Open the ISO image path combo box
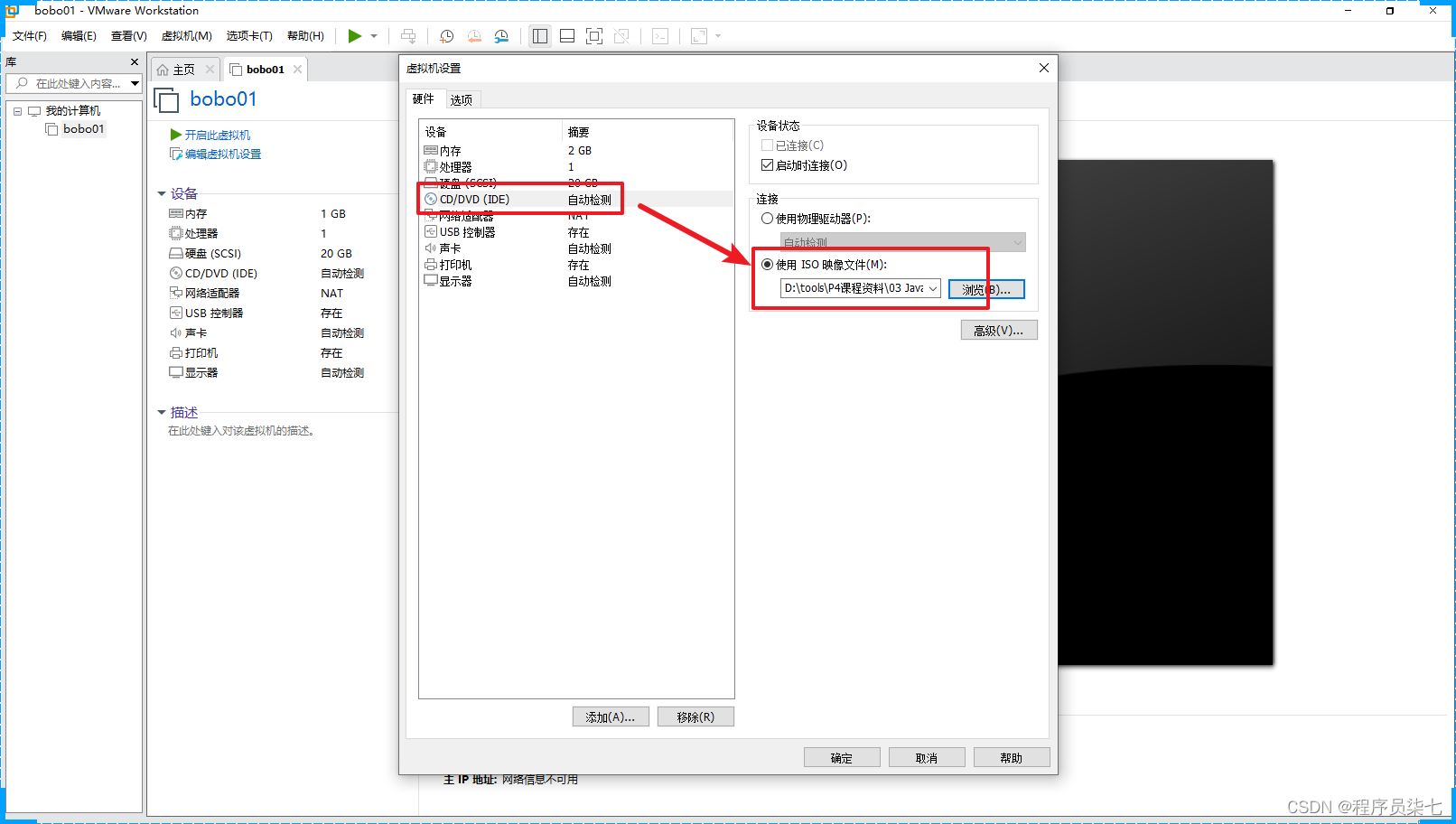Viewport: 1456px width, 824px height. coord(861,288)
